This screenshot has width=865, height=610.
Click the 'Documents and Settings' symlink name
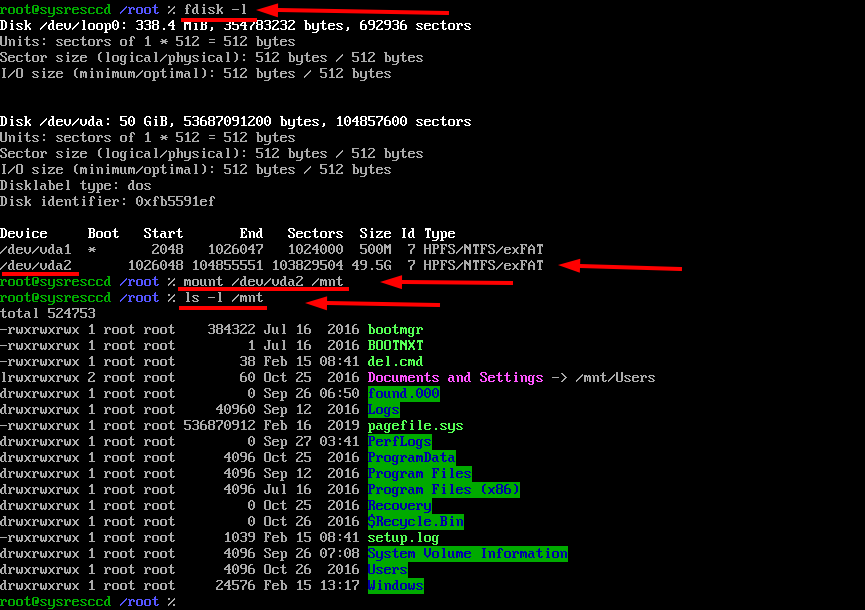point(456,377)
